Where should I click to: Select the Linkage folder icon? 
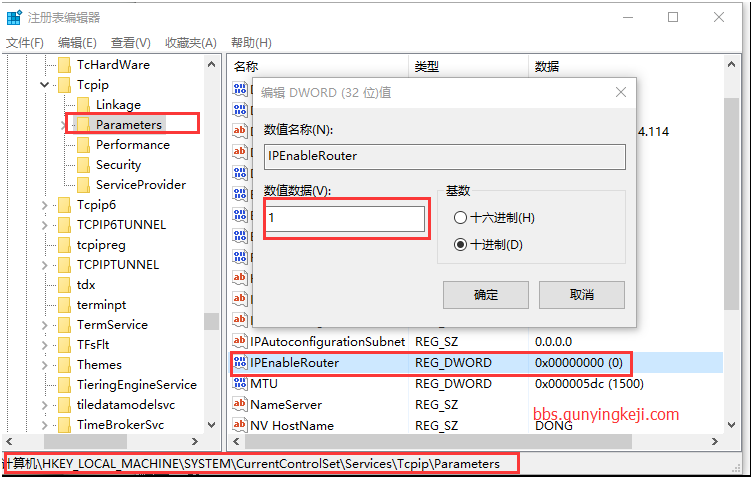tap(83, 105)
